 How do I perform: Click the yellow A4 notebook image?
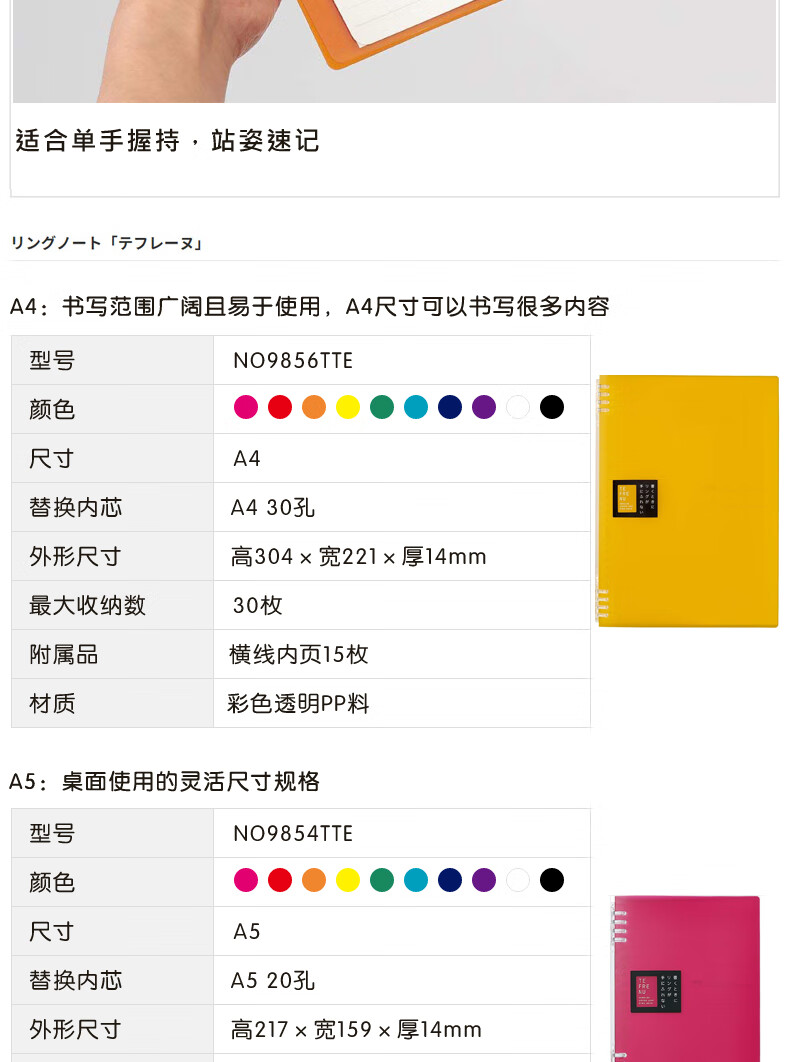point(687,501)
